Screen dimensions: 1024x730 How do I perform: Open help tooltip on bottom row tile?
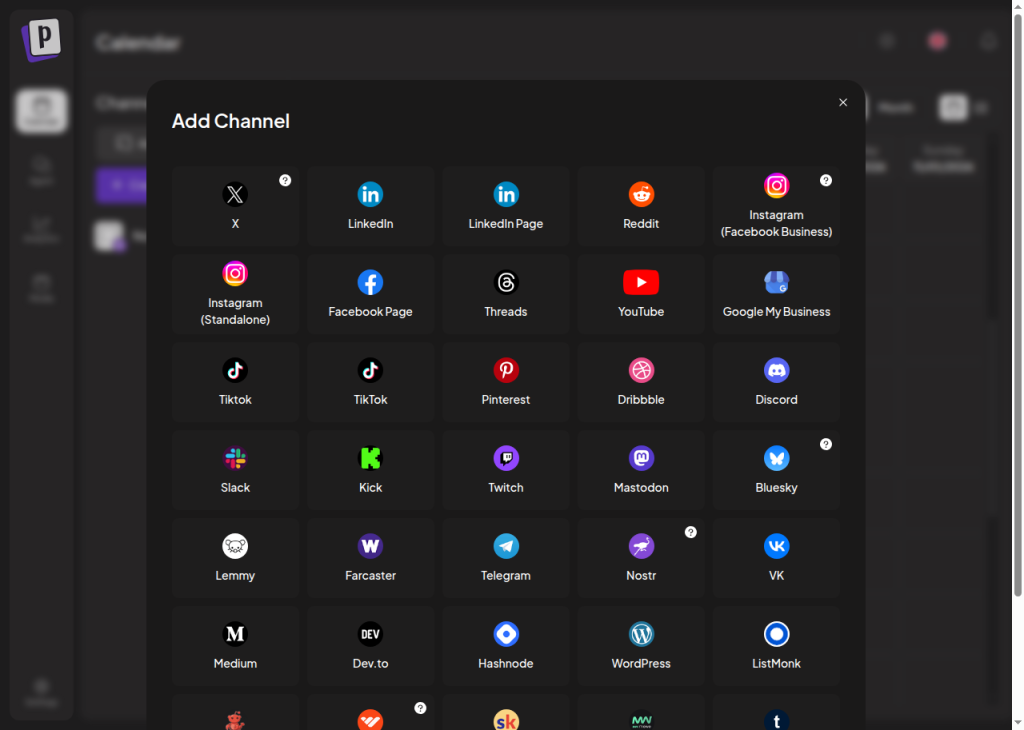click(420, 708)
